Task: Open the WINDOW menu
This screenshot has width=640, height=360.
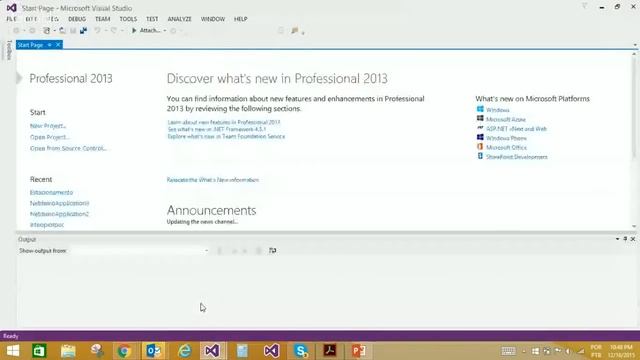Action: (x=213, y=19)
